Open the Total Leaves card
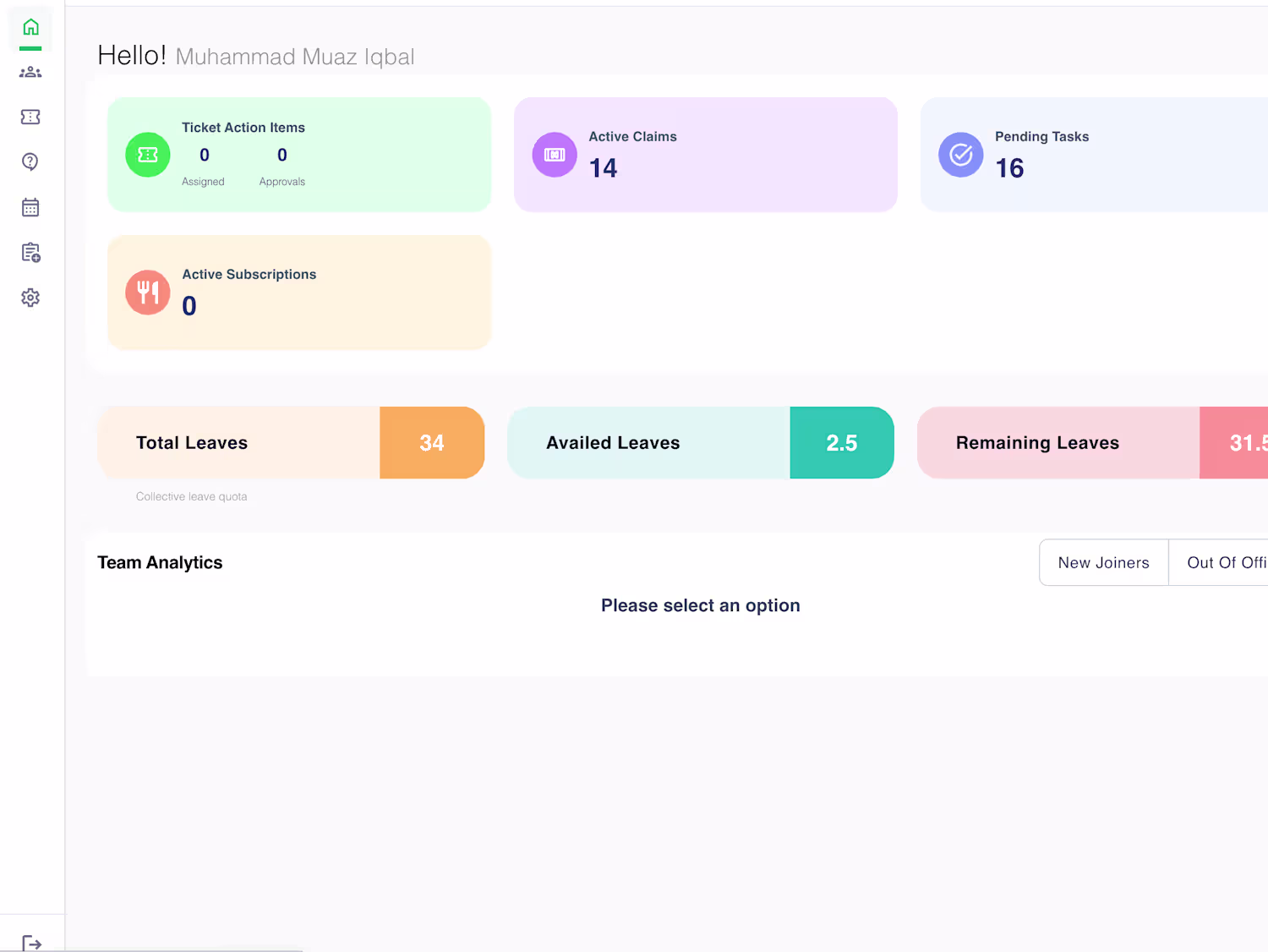Image resolution: width=1268 pixels, height=952 pixels. [291, 443]
